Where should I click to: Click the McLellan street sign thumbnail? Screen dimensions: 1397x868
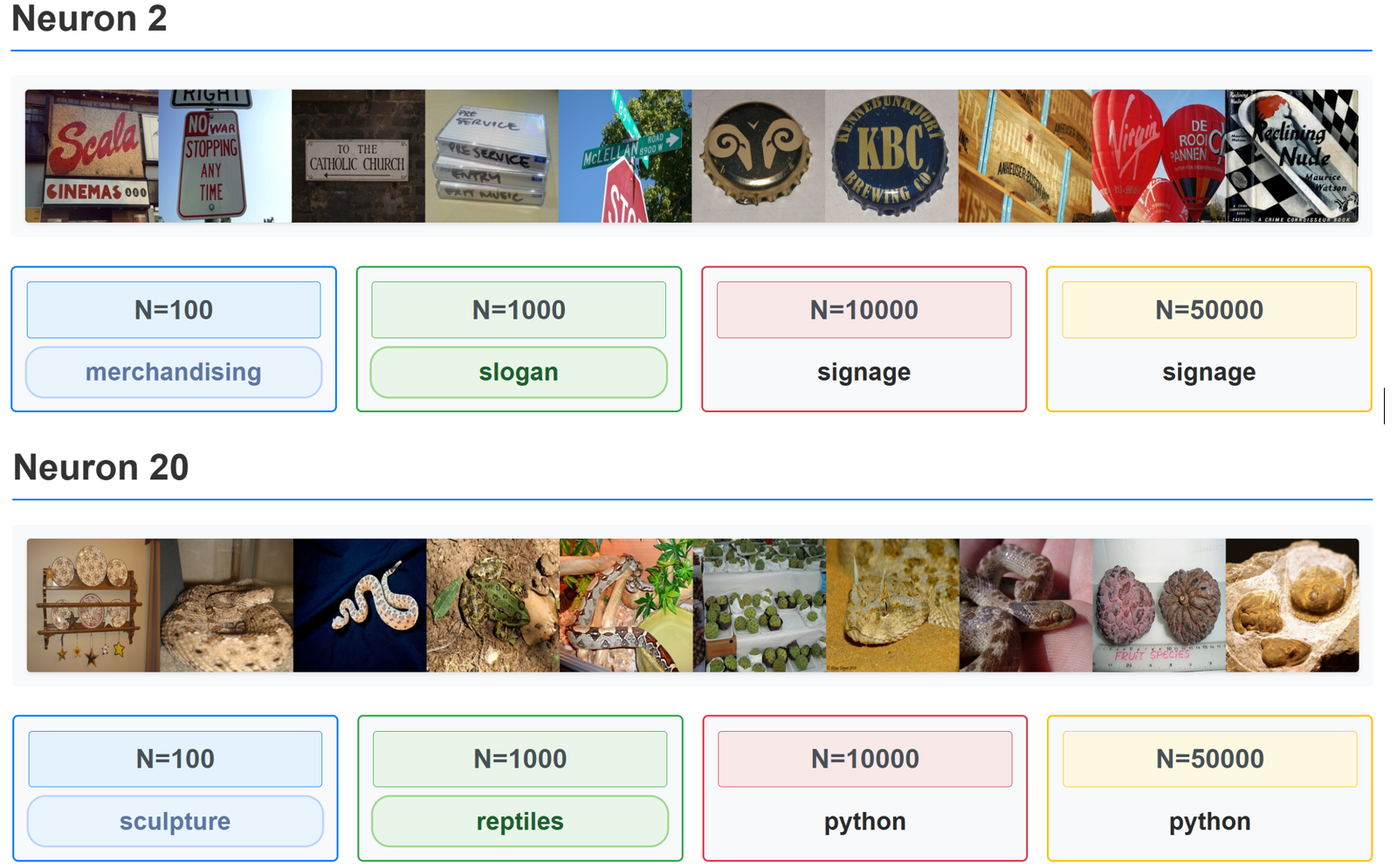pos(625,156)
